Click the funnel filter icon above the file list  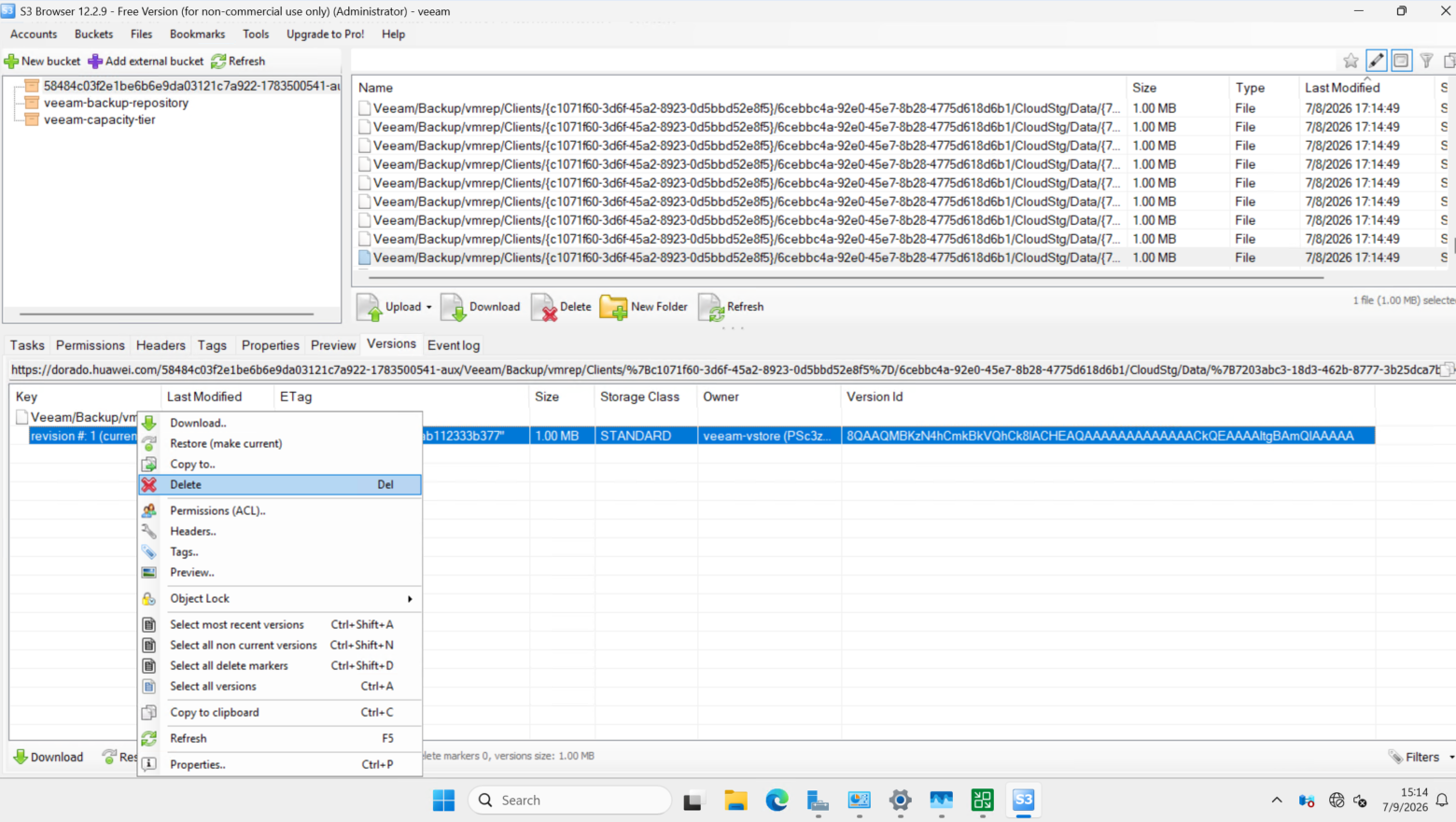point(1426,61)
